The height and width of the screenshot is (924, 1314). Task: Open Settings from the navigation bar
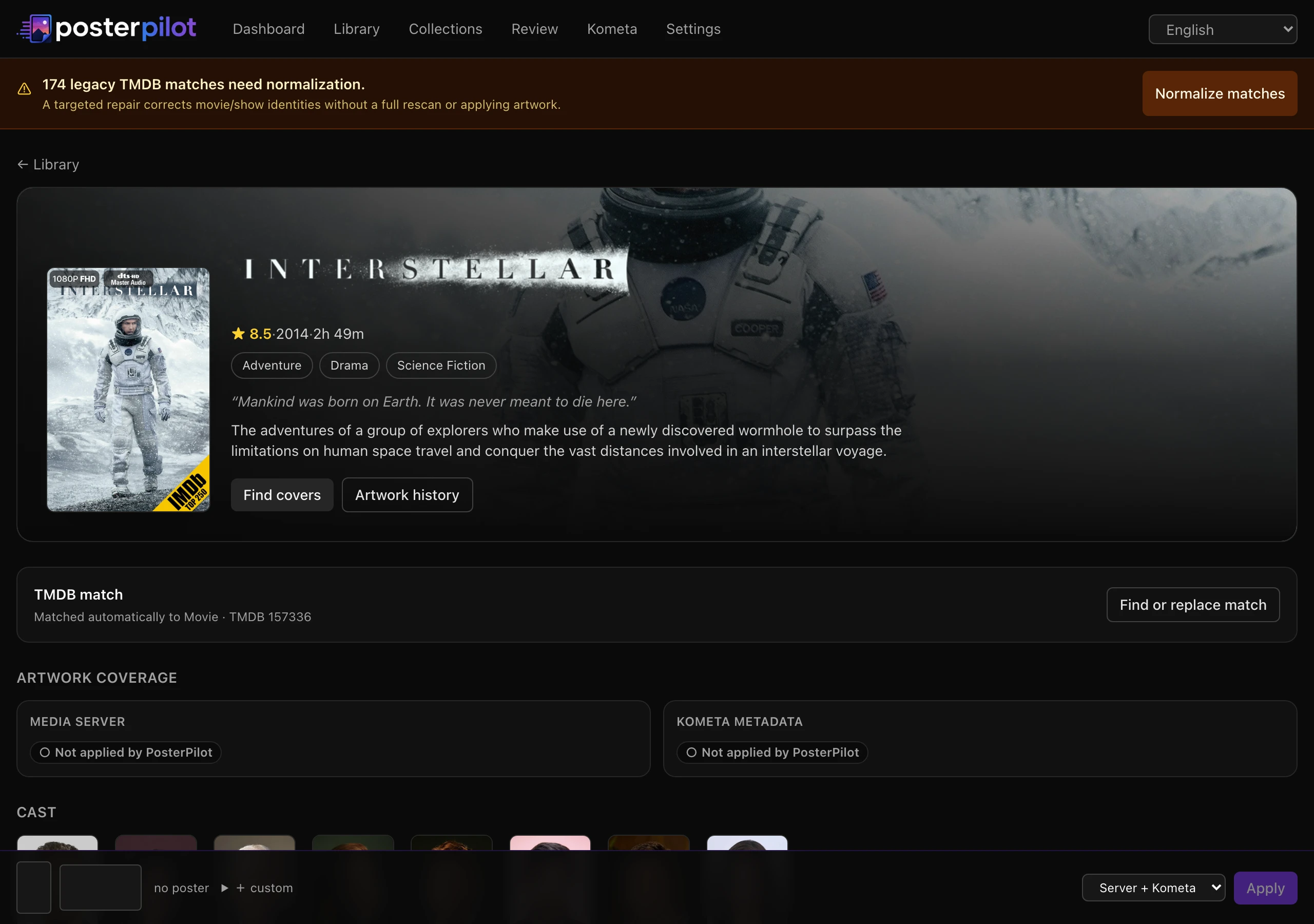click(693, 29)
